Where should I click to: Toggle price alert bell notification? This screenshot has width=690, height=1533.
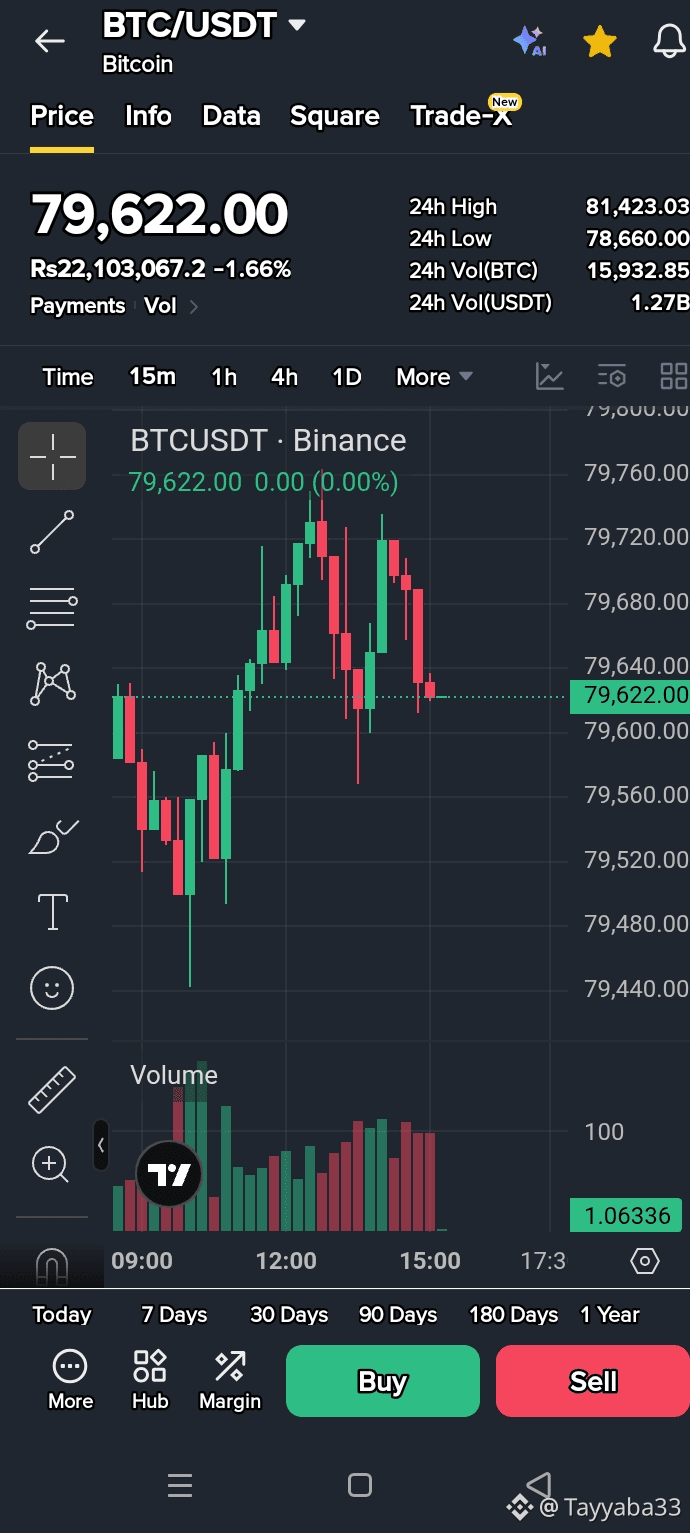(x=669, y=42)
